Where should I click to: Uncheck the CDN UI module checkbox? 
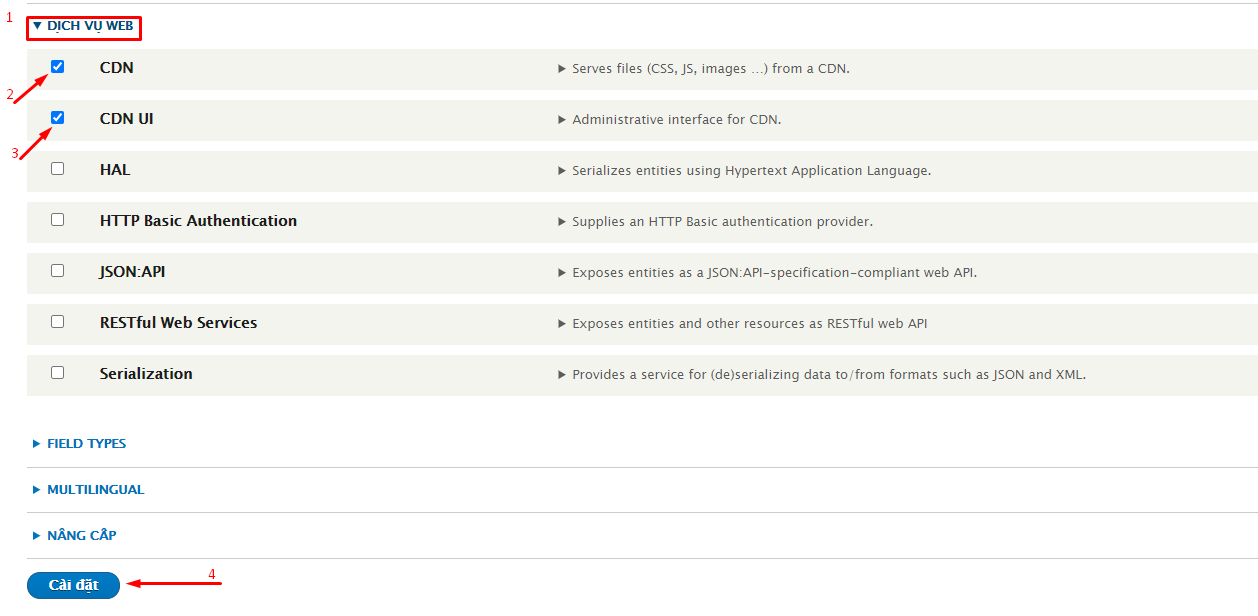point(58,118)
